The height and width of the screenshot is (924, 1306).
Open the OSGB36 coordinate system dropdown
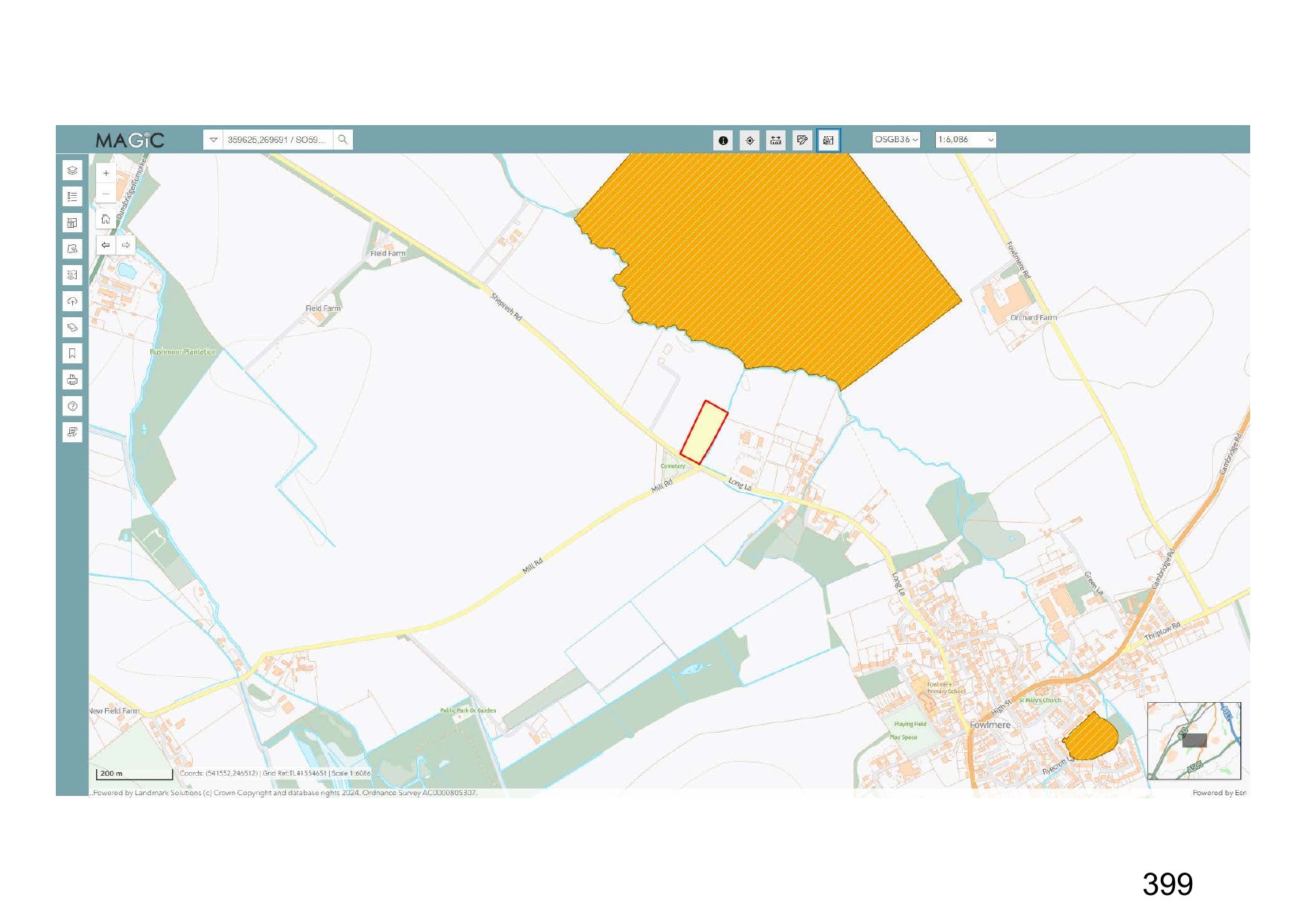[x=896, y=139]
